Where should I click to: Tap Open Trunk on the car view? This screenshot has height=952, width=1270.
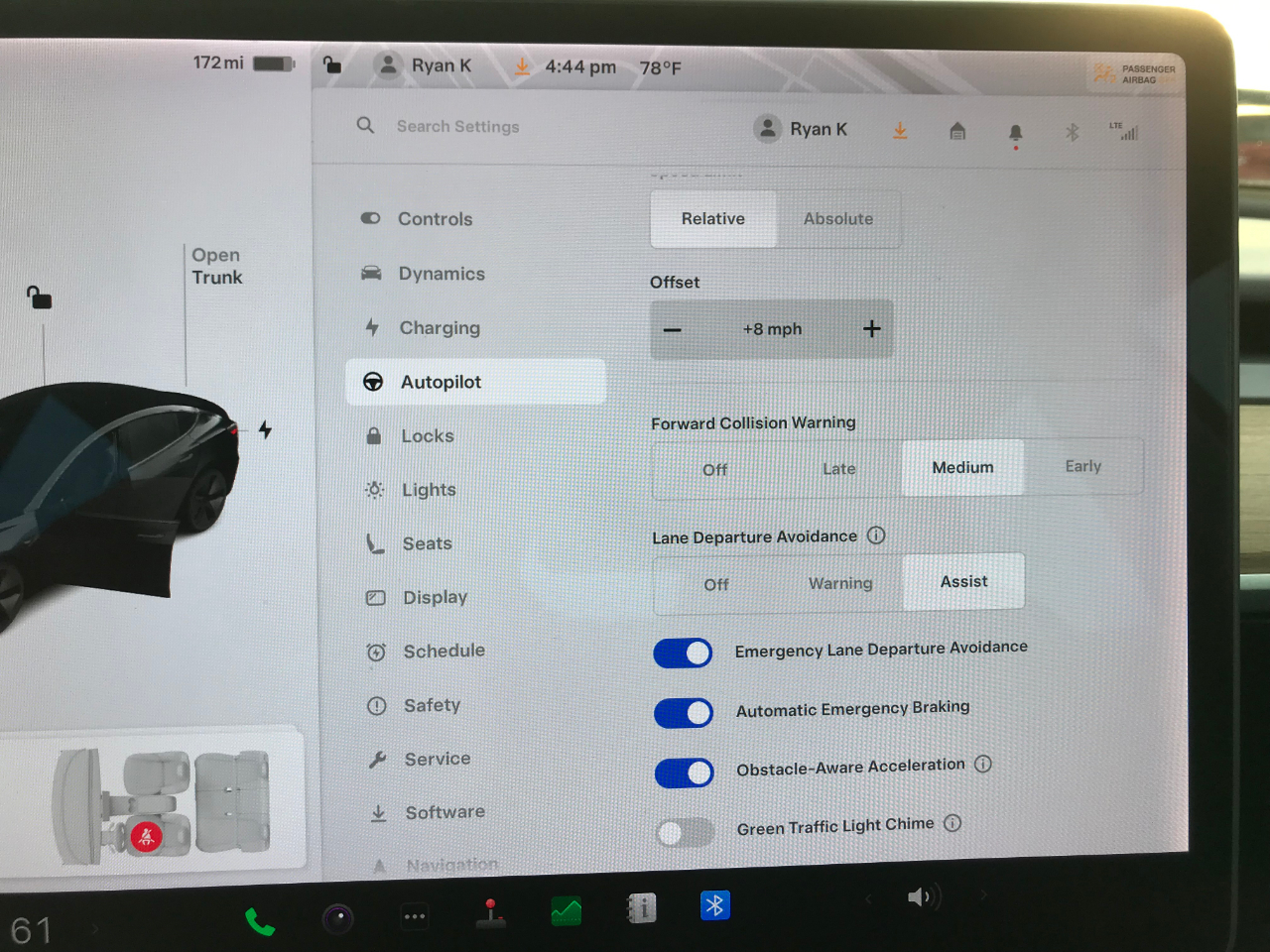tap(216, 267)
